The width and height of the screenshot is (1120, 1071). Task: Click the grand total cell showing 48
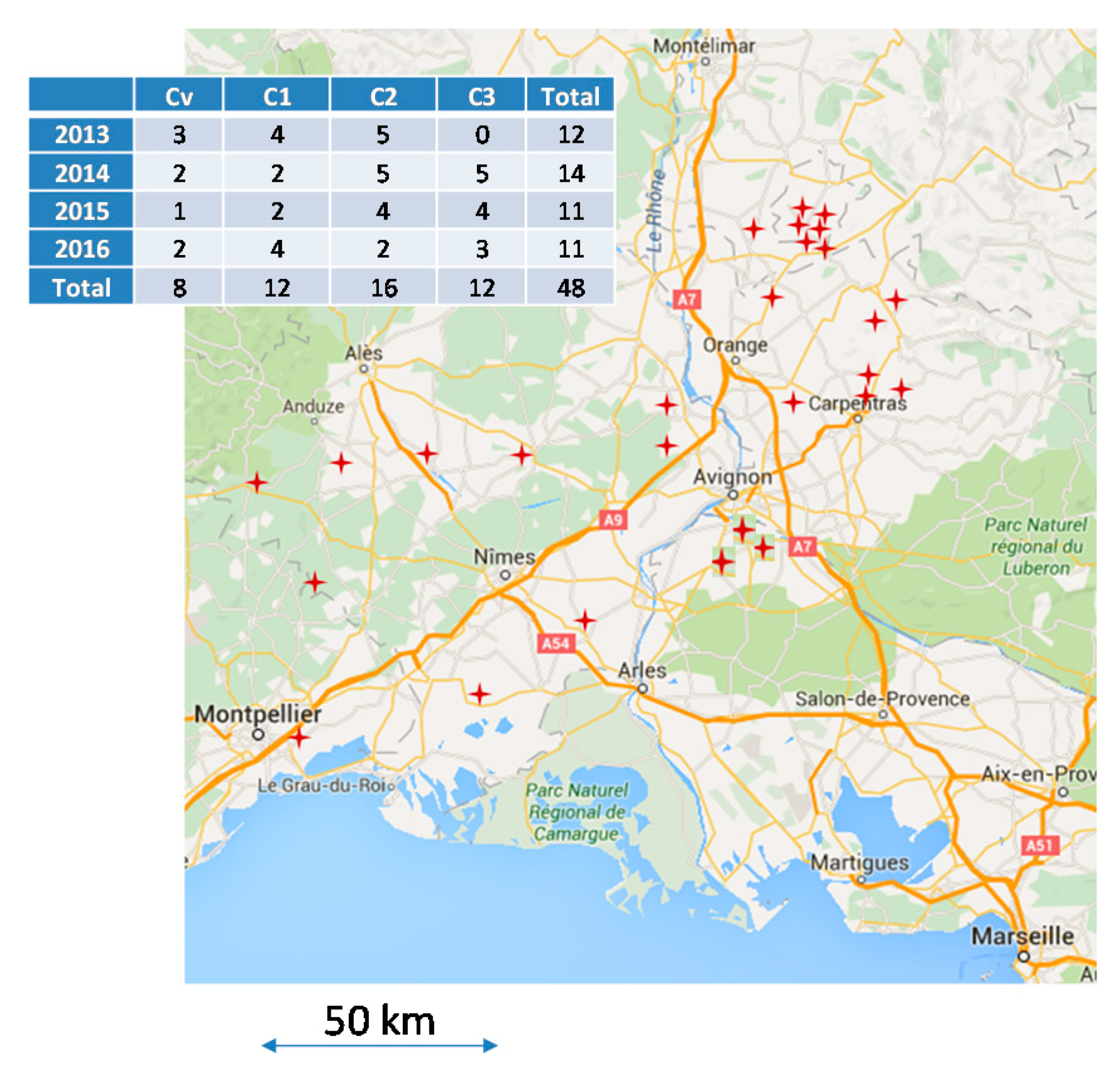570,288
